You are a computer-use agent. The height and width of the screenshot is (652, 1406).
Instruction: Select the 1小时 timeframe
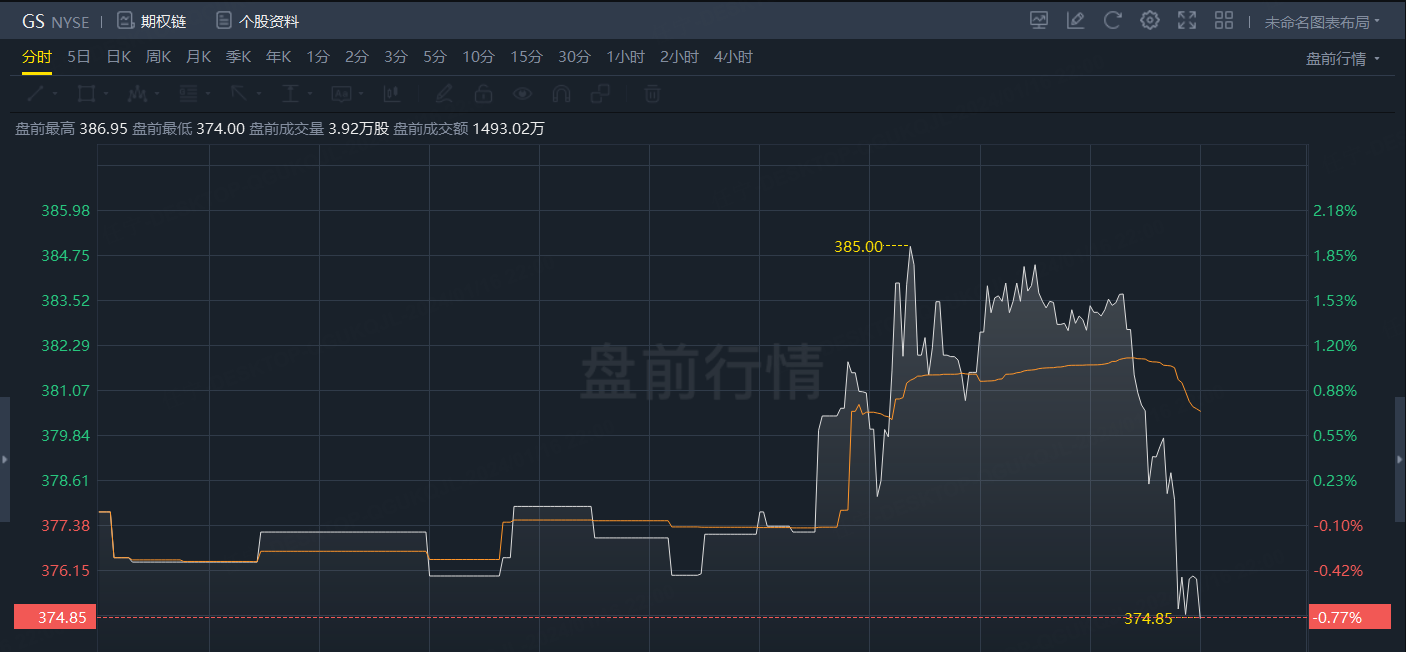(x=626, y=57)
